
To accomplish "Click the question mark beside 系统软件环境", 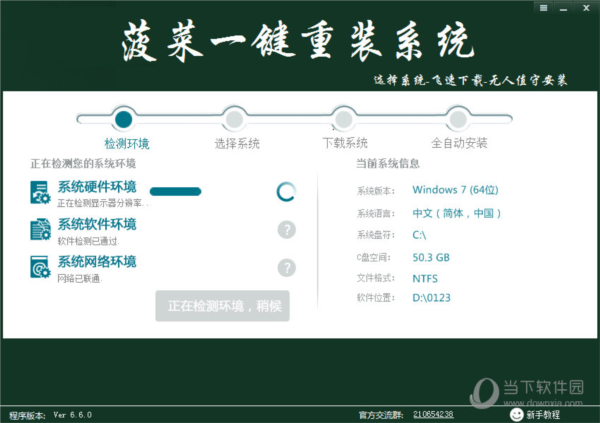I will click(x=287, y=230).
